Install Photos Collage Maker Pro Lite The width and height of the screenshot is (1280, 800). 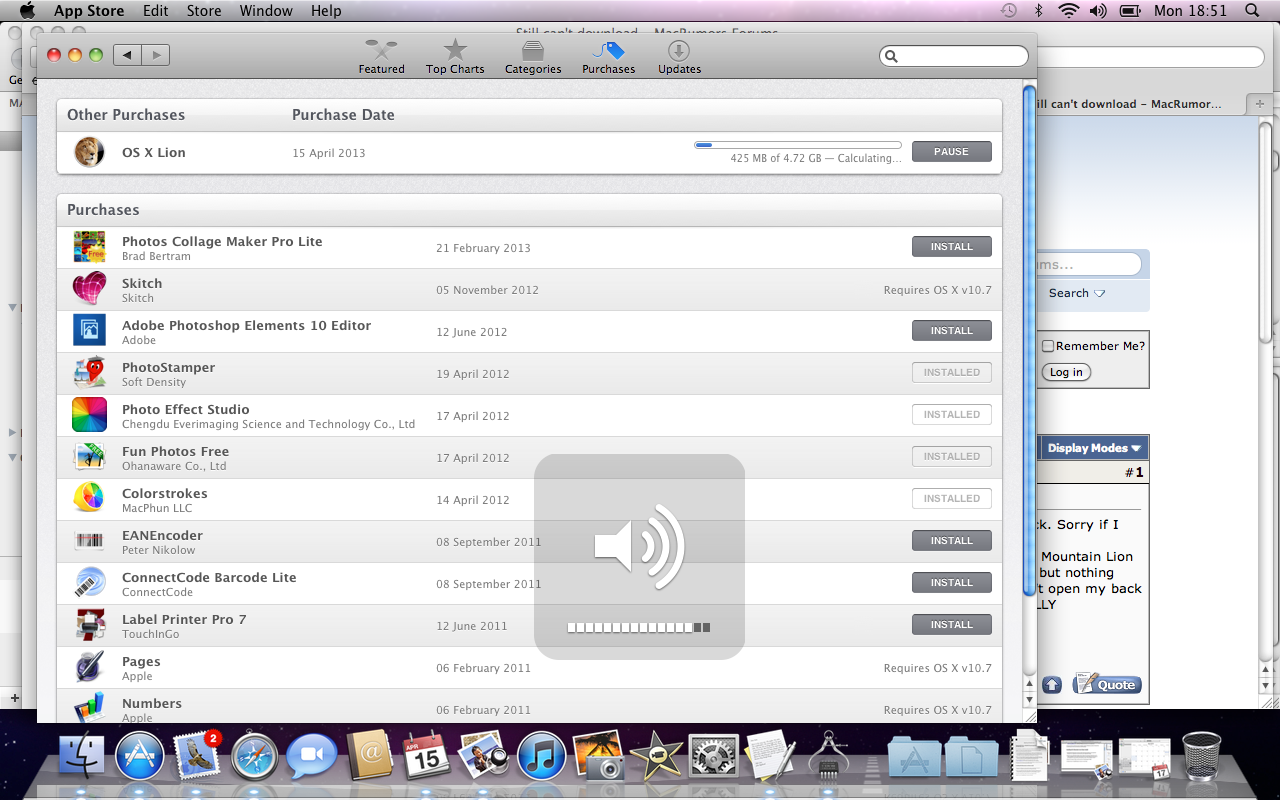951,246
